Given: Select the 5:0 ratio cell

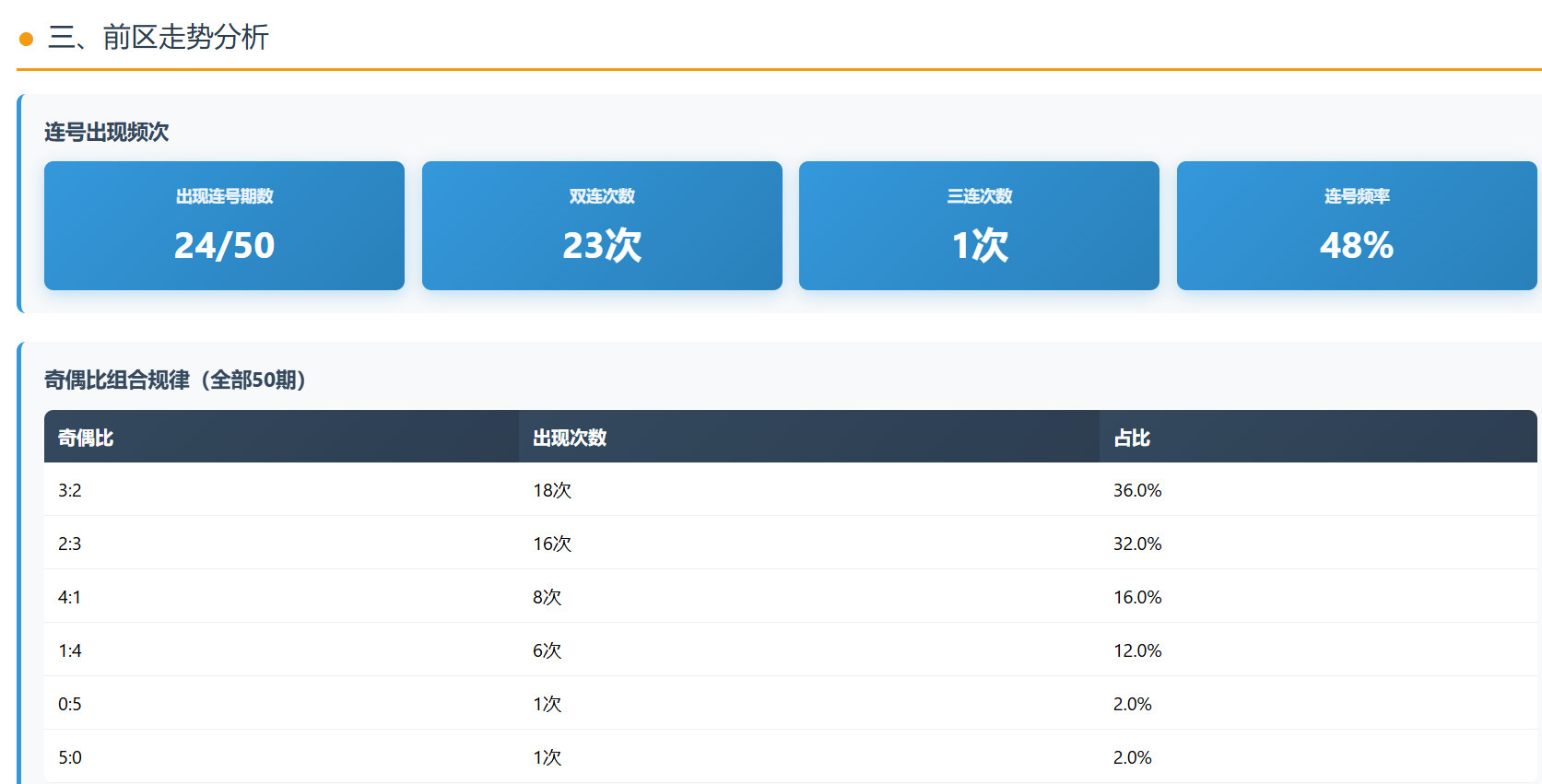Looking at the screenshot, I should pos(70,757).
